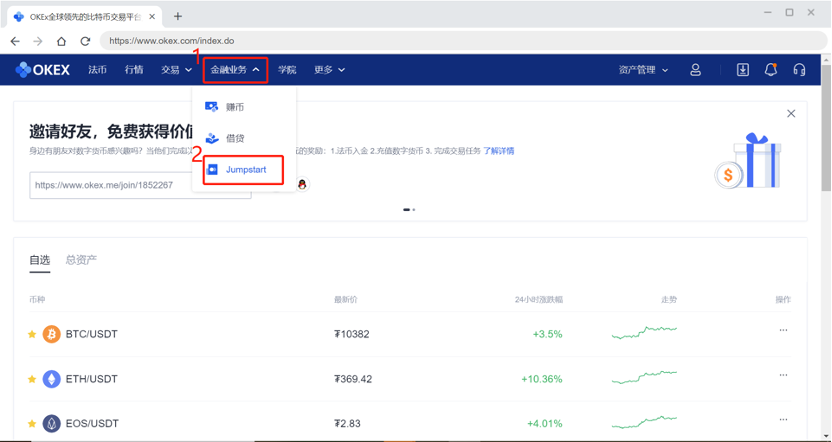Open the app download icon
832x442 pixels.
coord(743,70)
